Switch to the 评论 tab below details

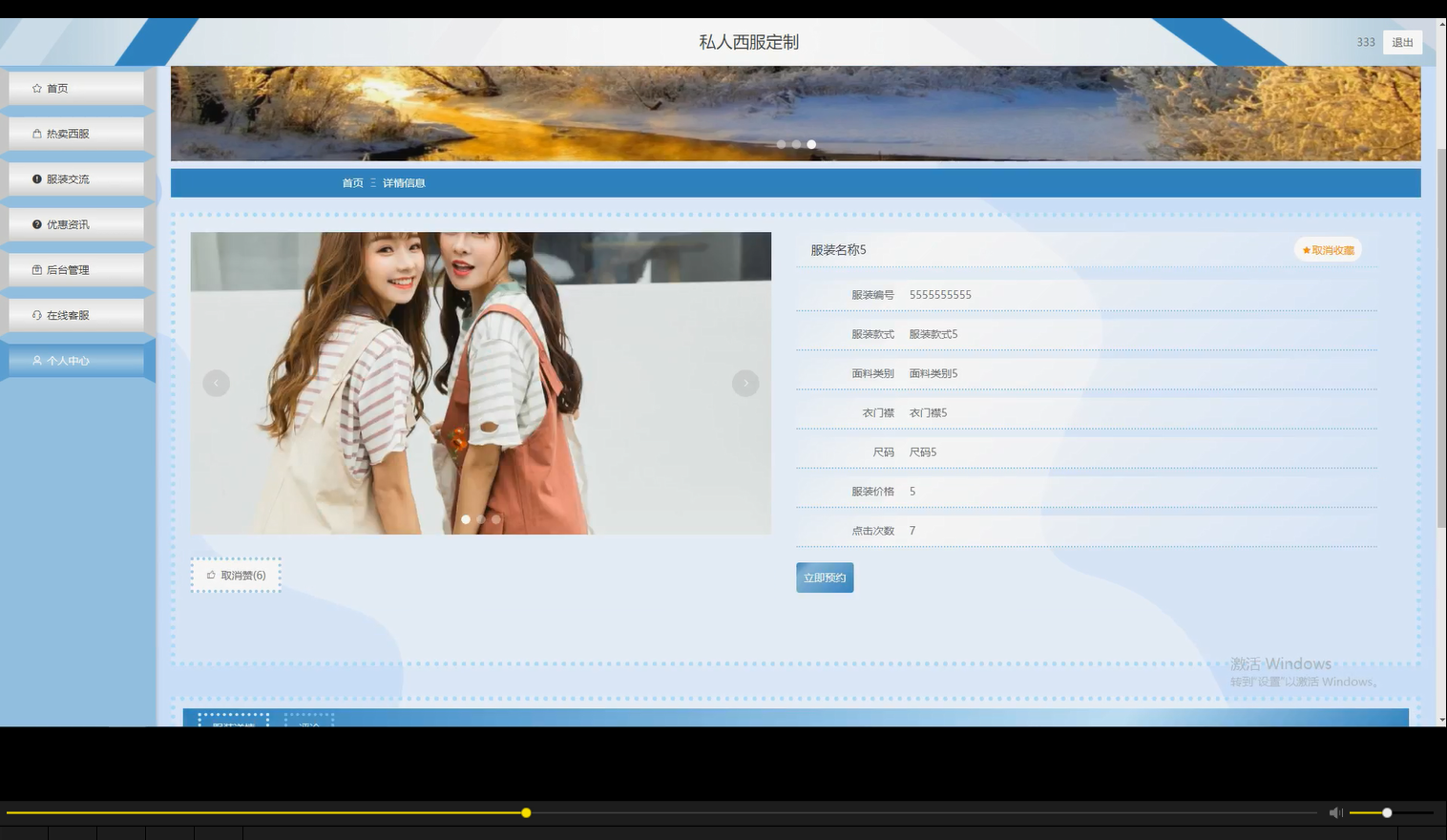[307, 724]
